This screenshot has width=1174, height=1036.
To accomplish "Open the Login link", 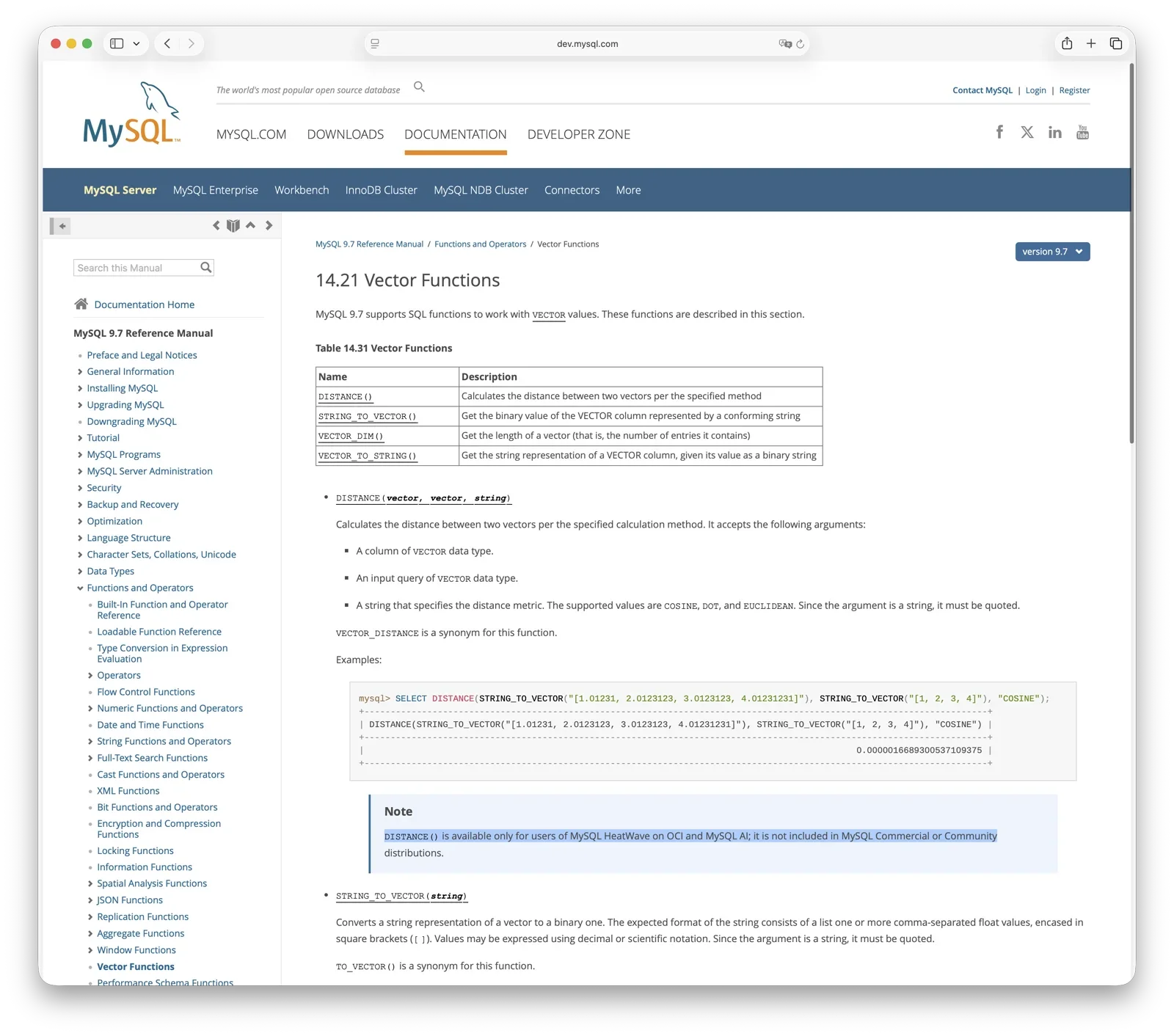I will (x=1035, y=90).
